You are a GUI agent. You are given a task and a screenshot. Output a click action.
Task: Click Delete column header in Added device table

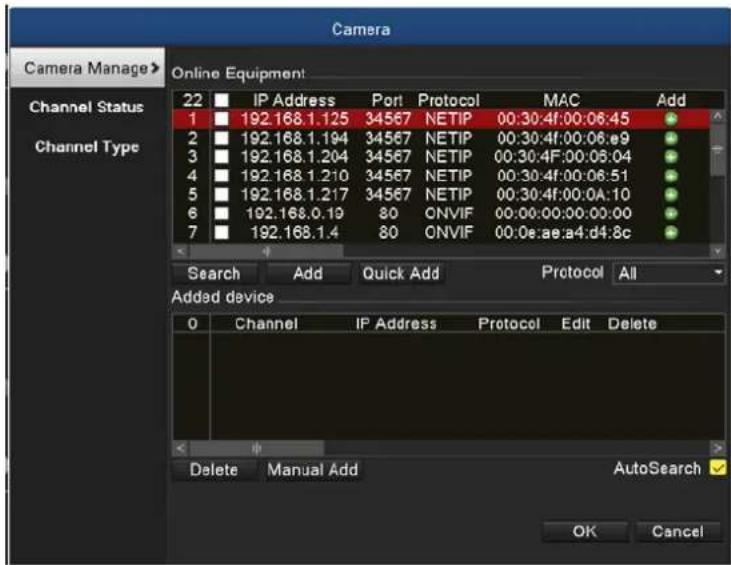(x=632, y=324)
